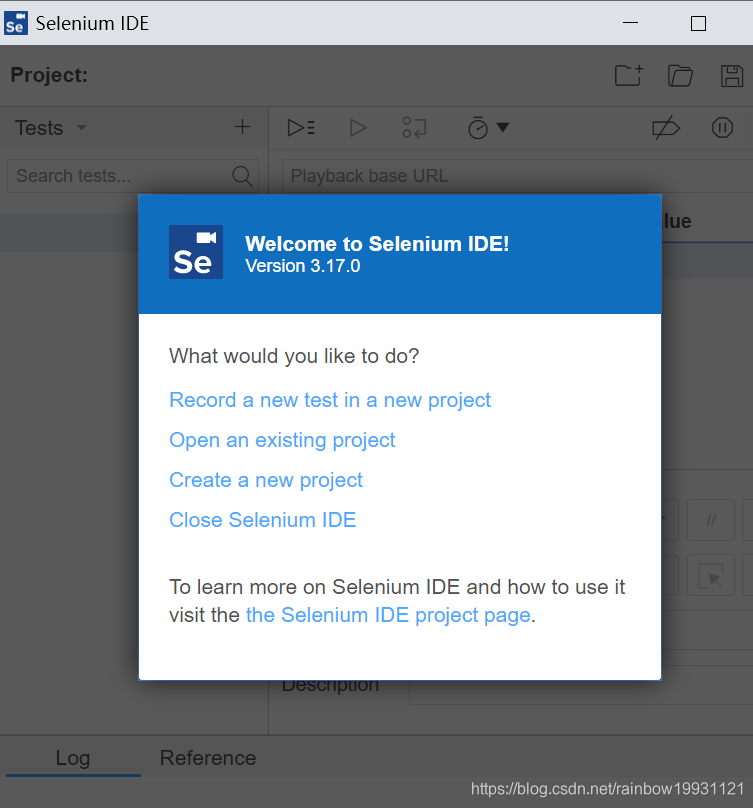
Task: Click the select target in page icon
Action: (711, 576)
